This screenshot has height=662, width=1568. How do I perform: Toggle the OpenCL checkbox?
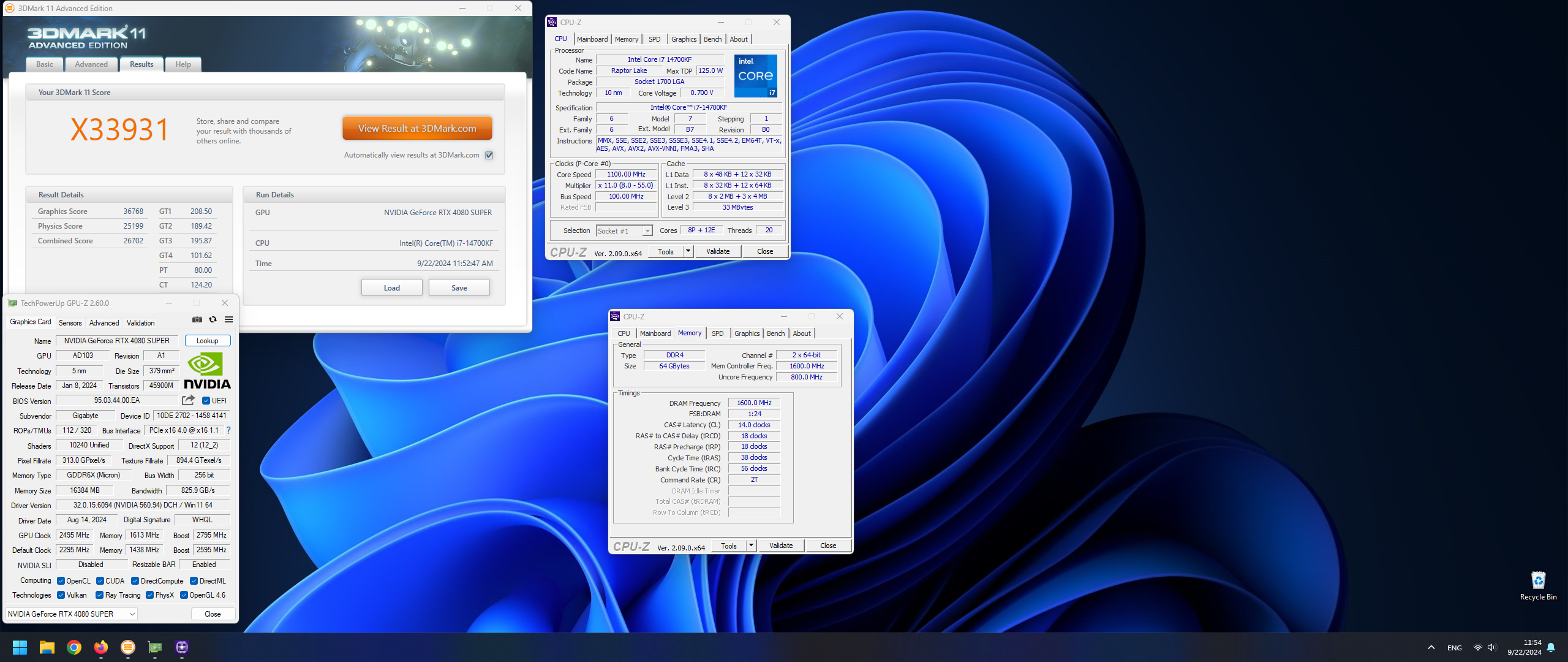pyautogui.click(x=61, y=581)
